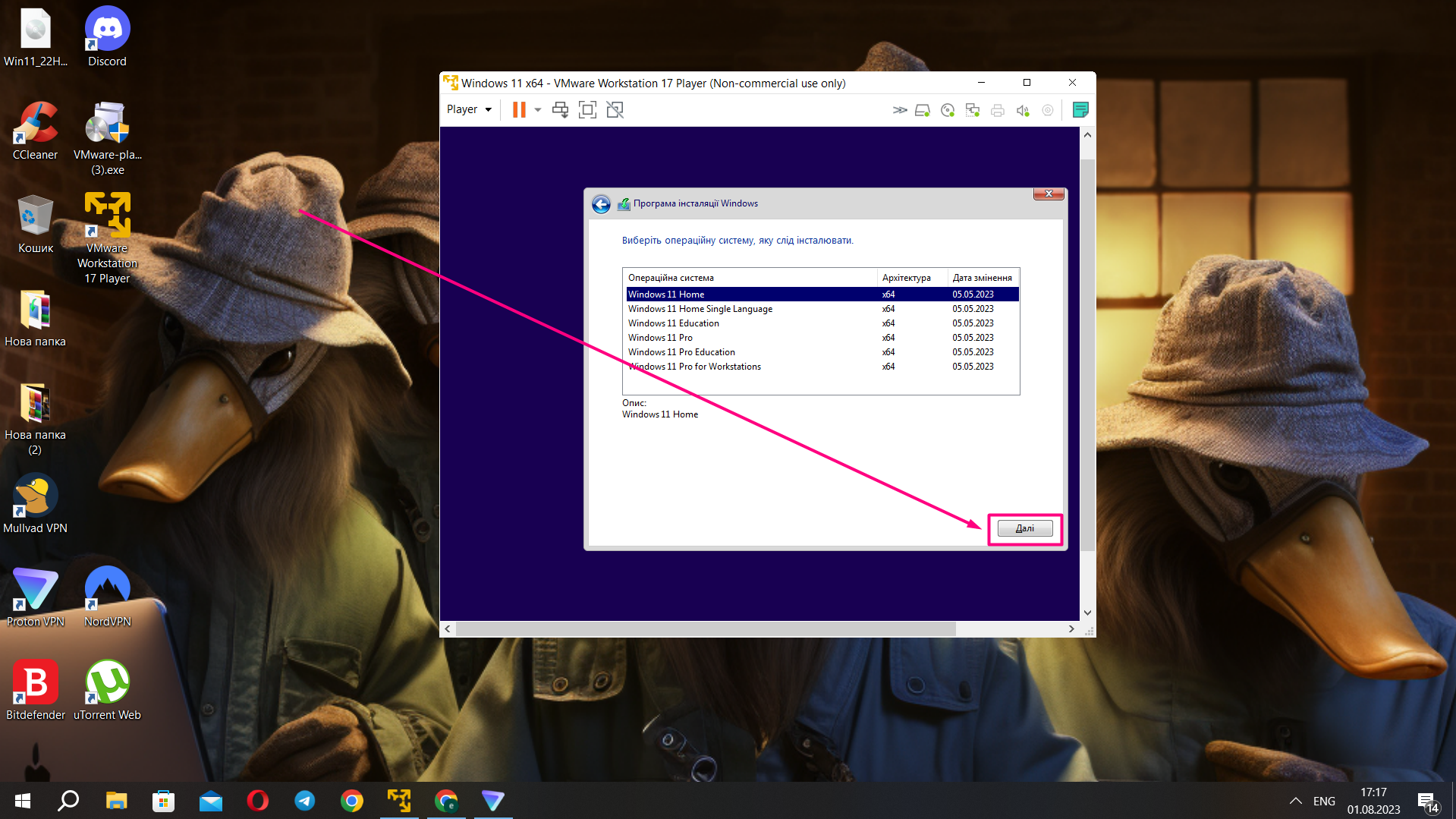Viewport: 1456px width, 819px height.
Task: Click the Архітектура column header
Action: click(912, 278)
